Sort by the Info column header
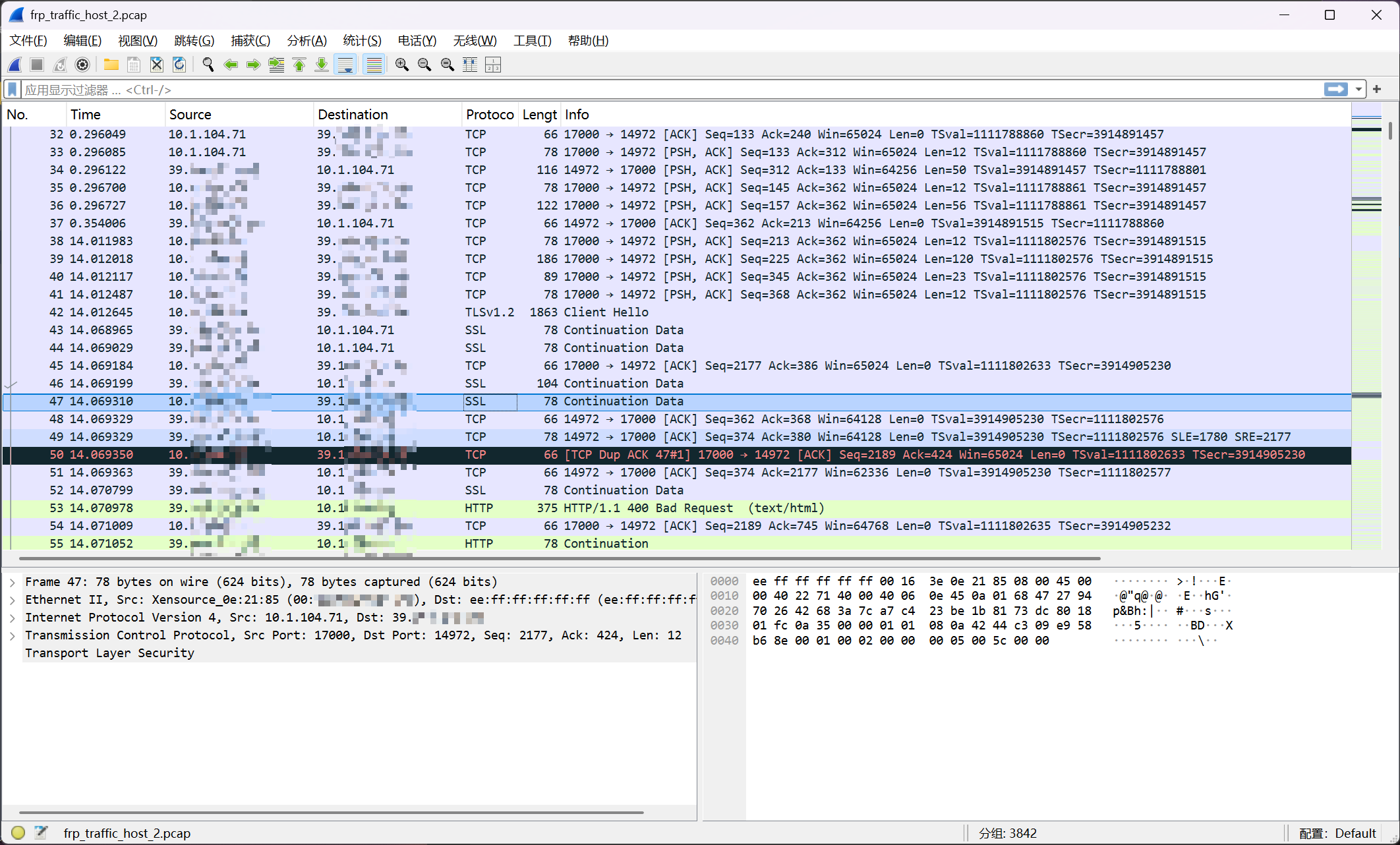The height and width of the screenshot is (845, 1400). coord(955,114)
